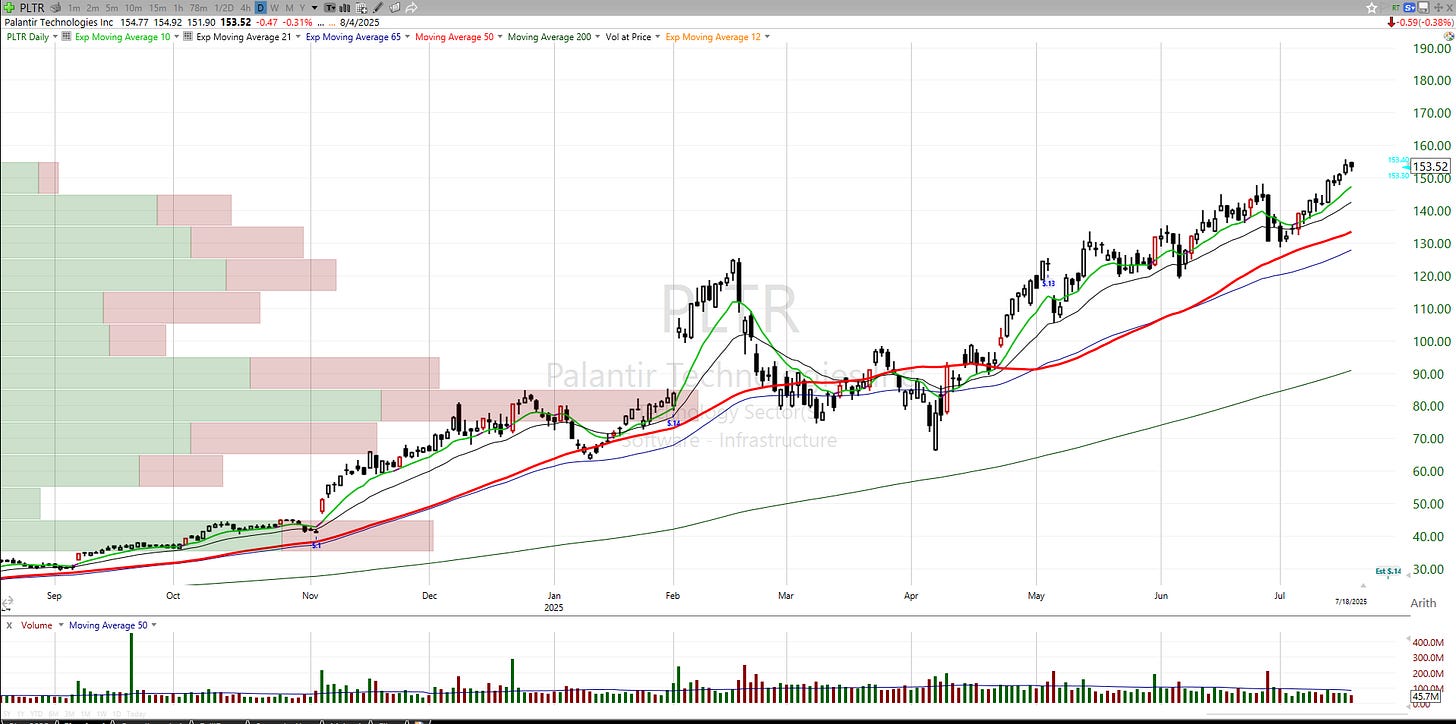Click the 153.52 current price label
This screenshot has width=1456, height=724.
[1431, 166]
